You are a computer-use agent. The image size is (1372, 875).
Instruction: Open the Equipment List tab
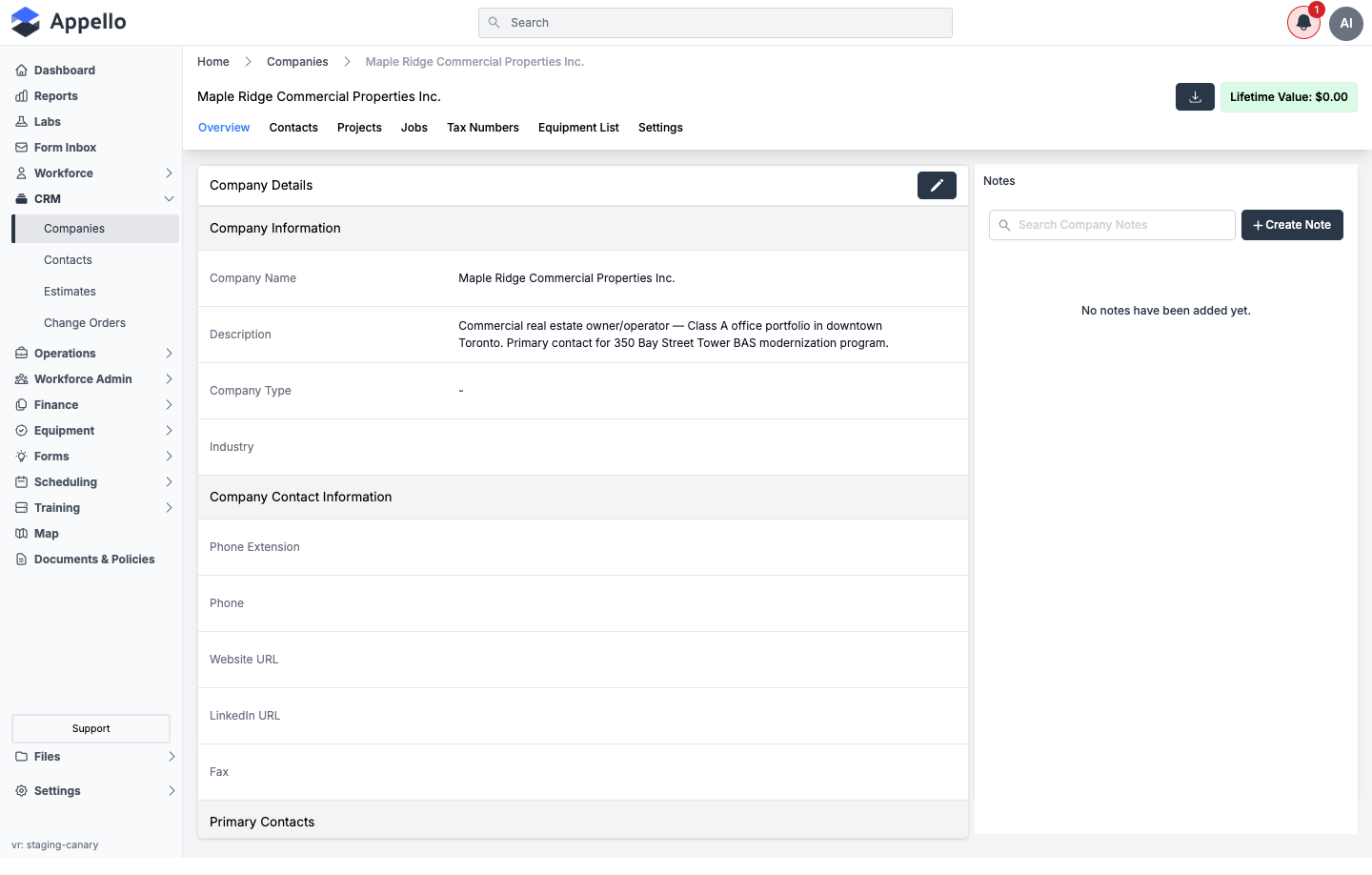coord(578,128)
